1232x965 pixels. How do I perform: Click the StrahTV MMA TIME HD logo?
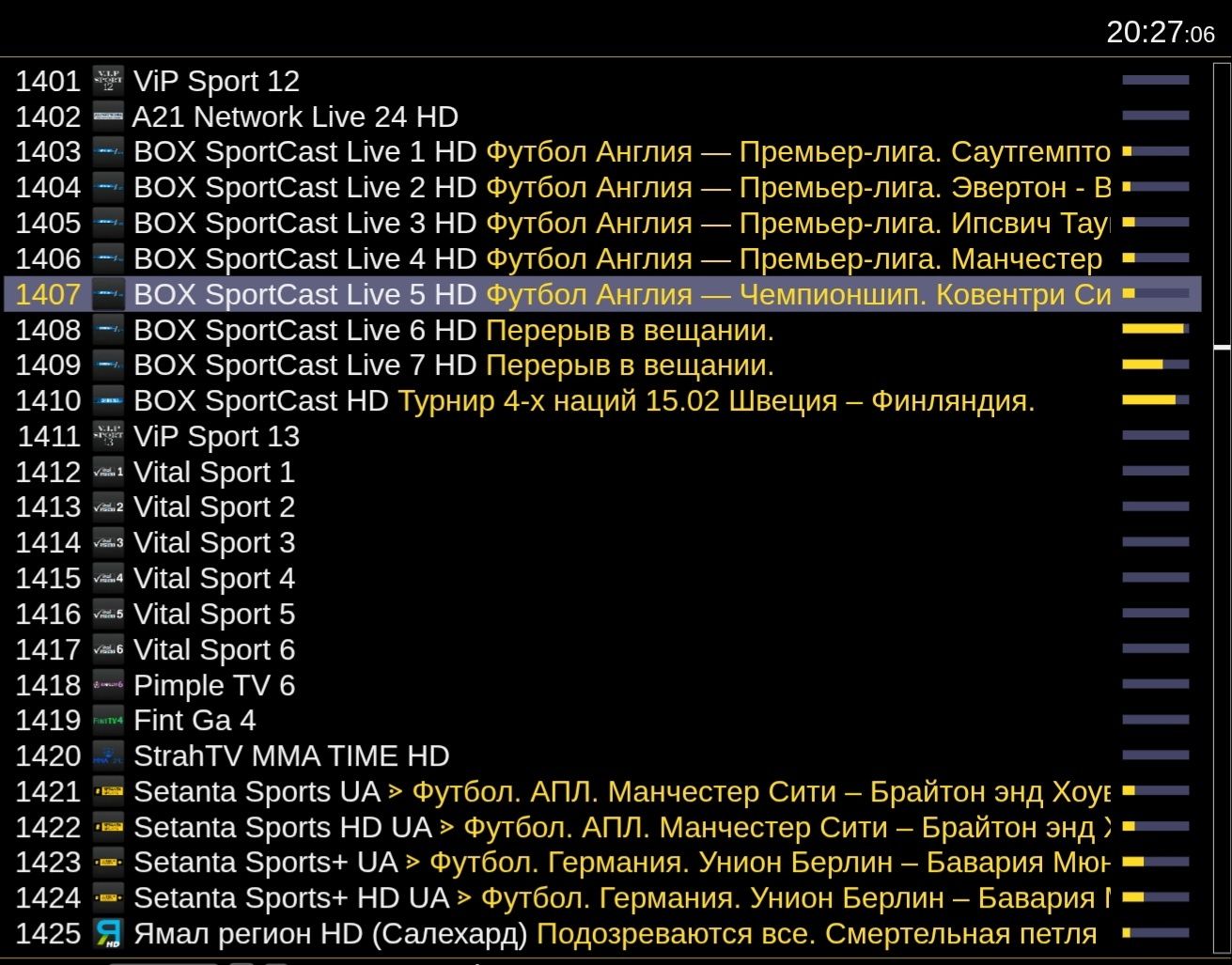point(108,755)
